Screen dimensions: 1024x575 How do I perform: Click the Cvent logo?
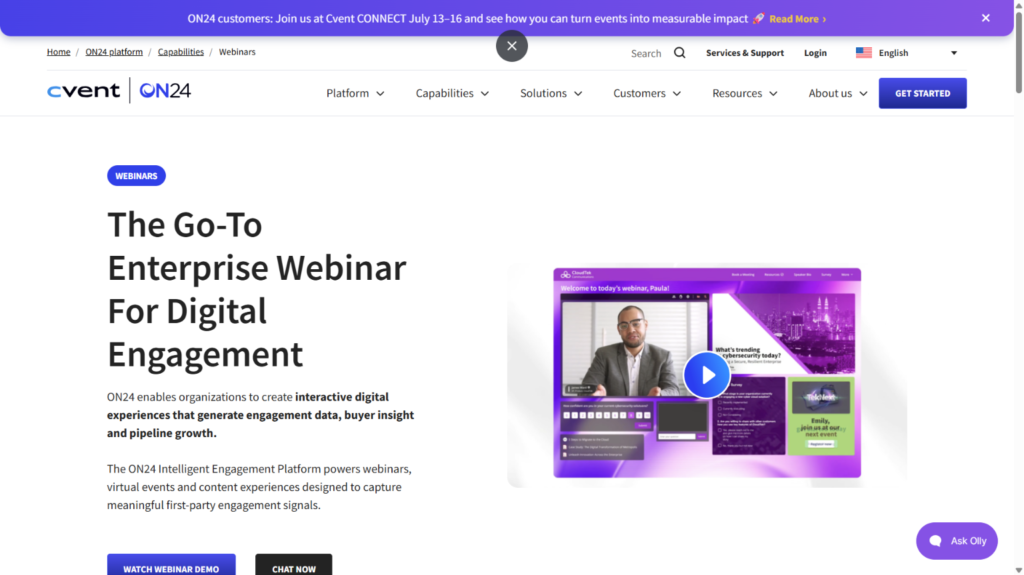click(83, 90)
